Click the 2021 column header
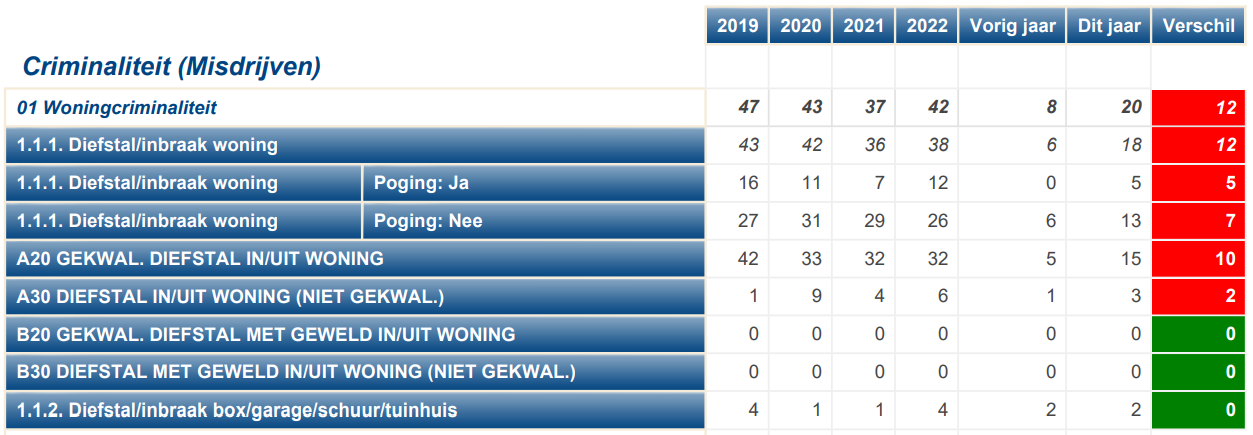The height and width of the screenshot is (435, 1253). pos(863,26)
